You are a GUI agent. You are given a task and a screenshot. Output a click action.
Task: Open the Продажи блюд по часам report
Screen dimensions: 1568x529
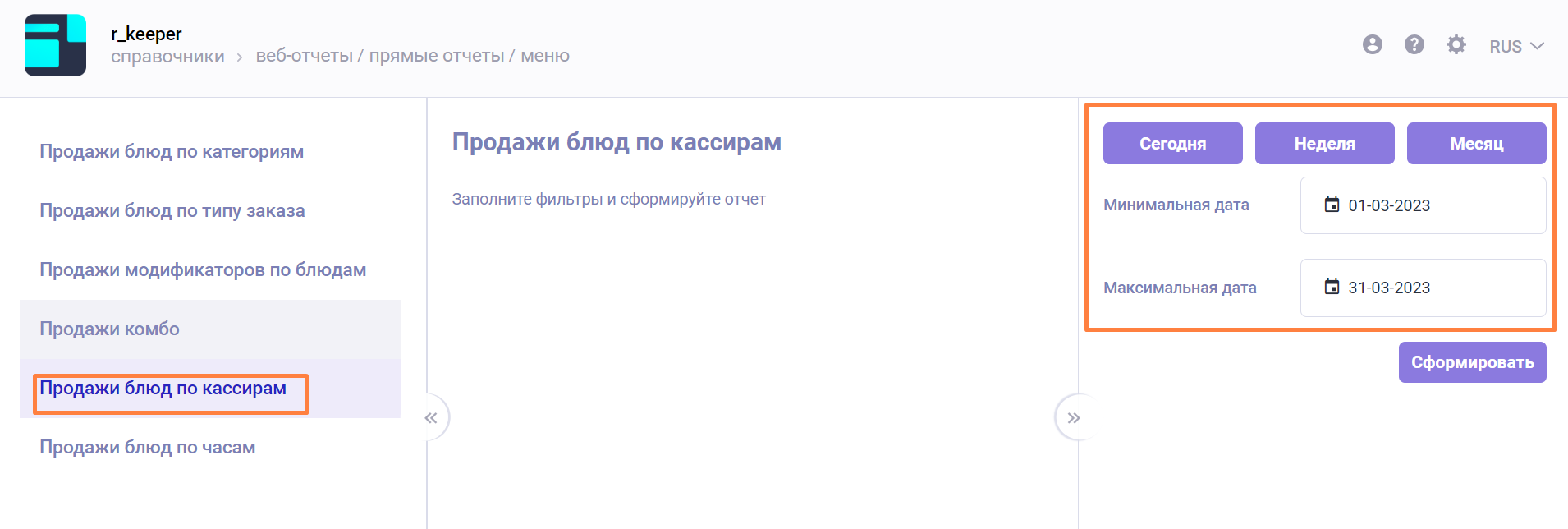tap(148, 448)
